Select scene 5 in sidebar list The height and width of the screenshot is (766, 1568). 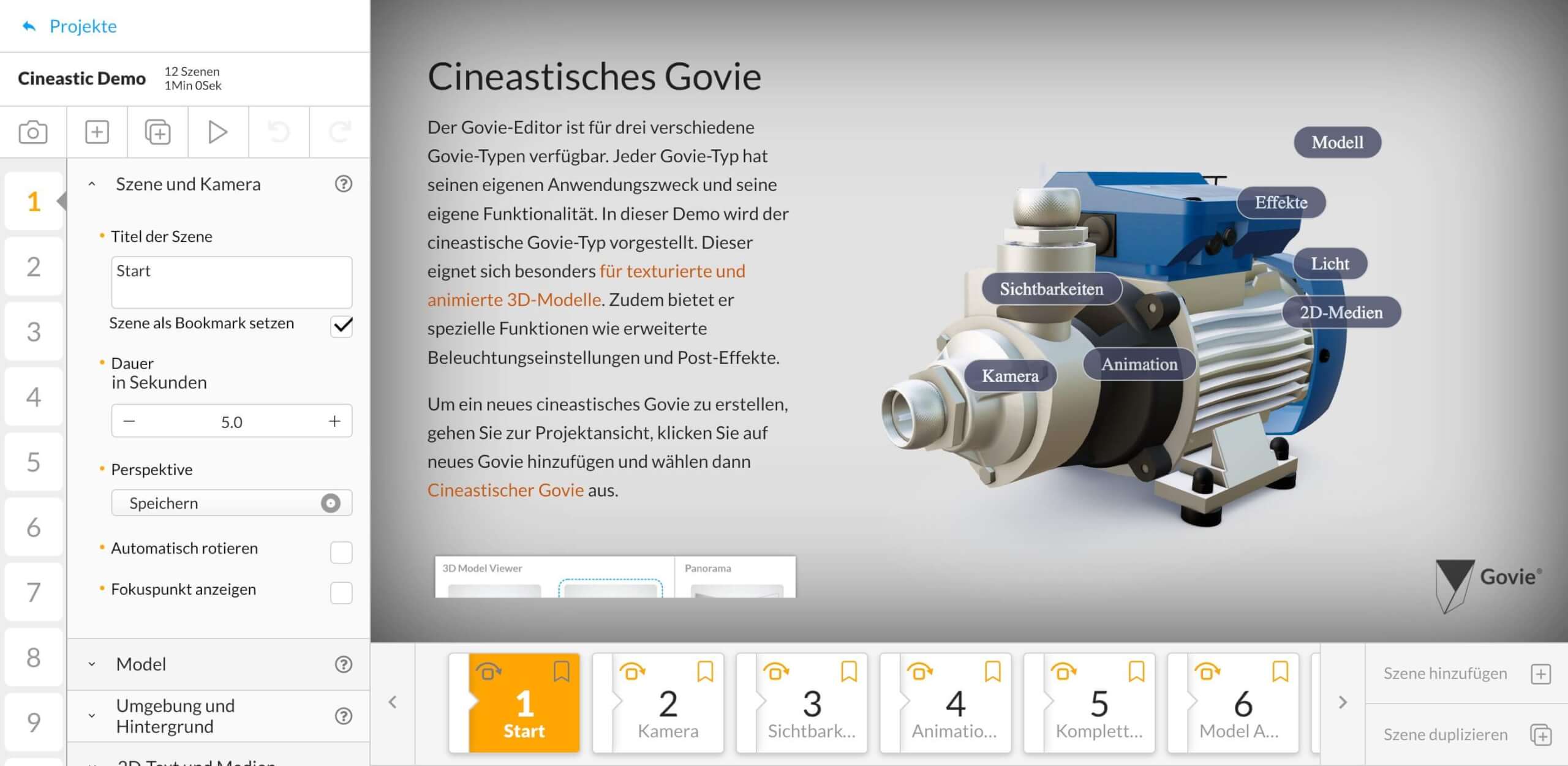34,462
